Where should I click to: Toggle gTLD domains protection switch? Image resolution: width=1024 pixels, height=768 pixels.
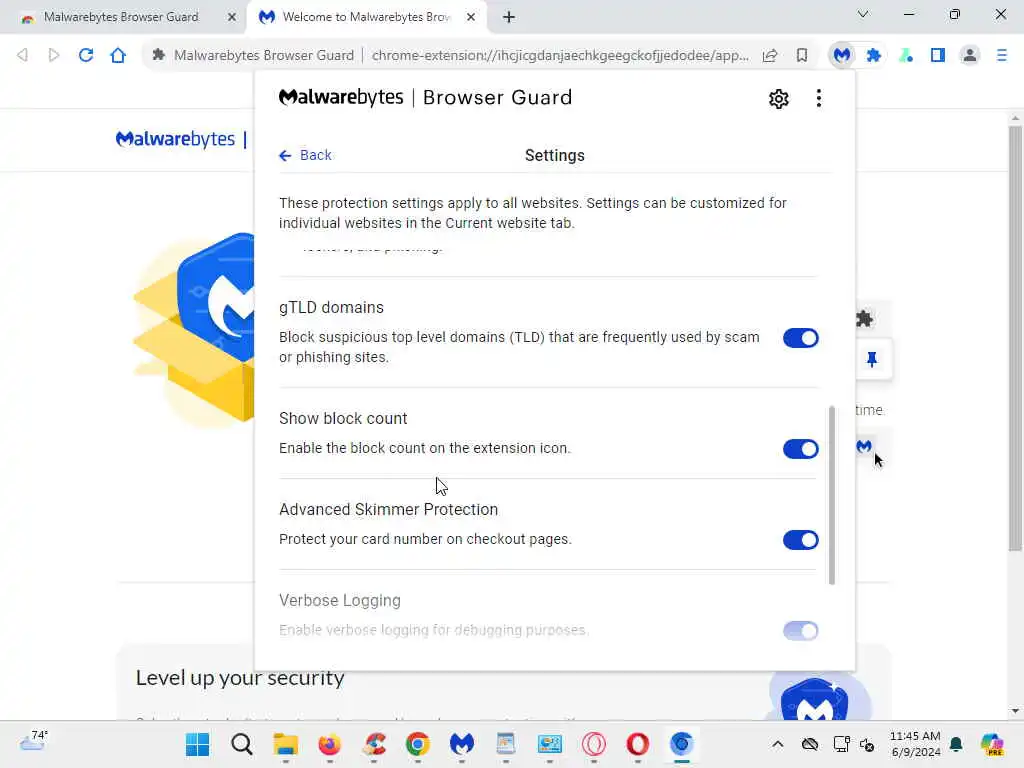coord(800,338)
